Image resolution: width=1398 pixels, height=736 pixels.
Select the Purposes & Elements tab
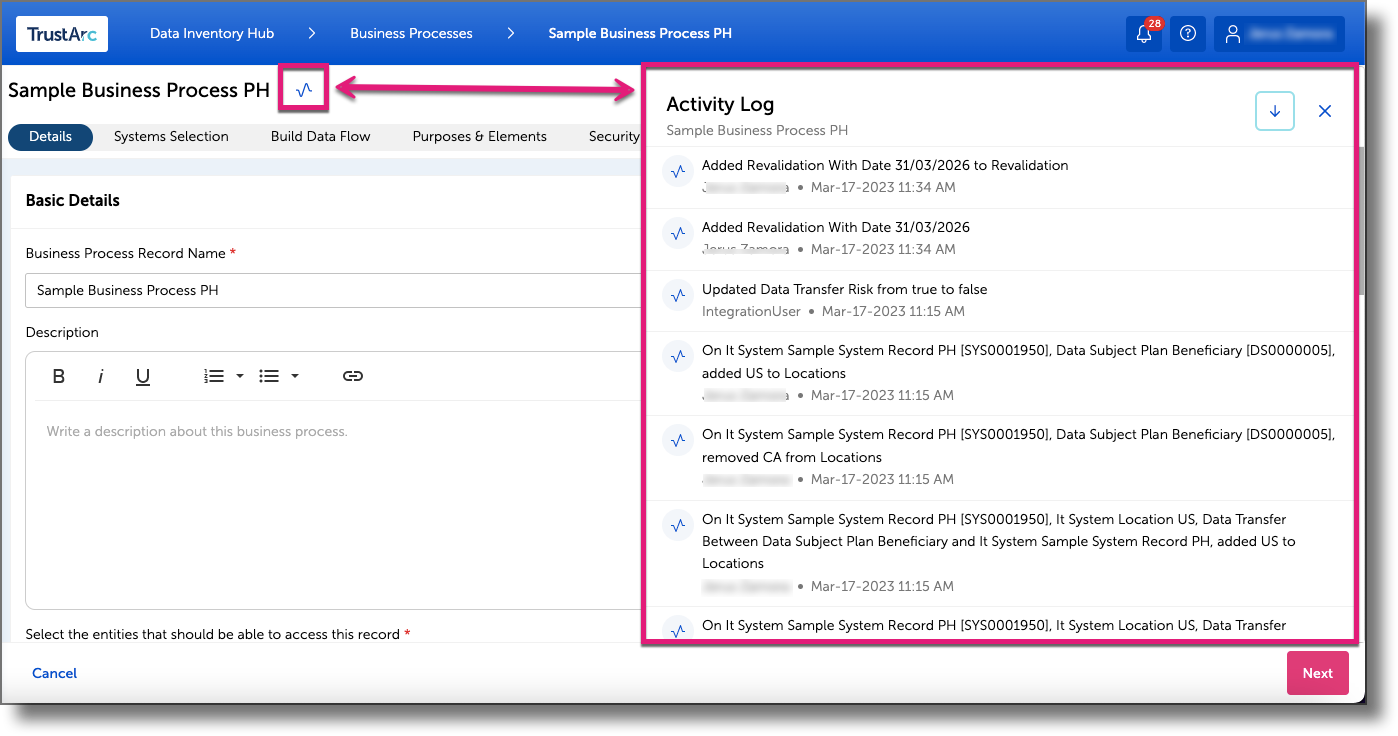tap(479, 136)
